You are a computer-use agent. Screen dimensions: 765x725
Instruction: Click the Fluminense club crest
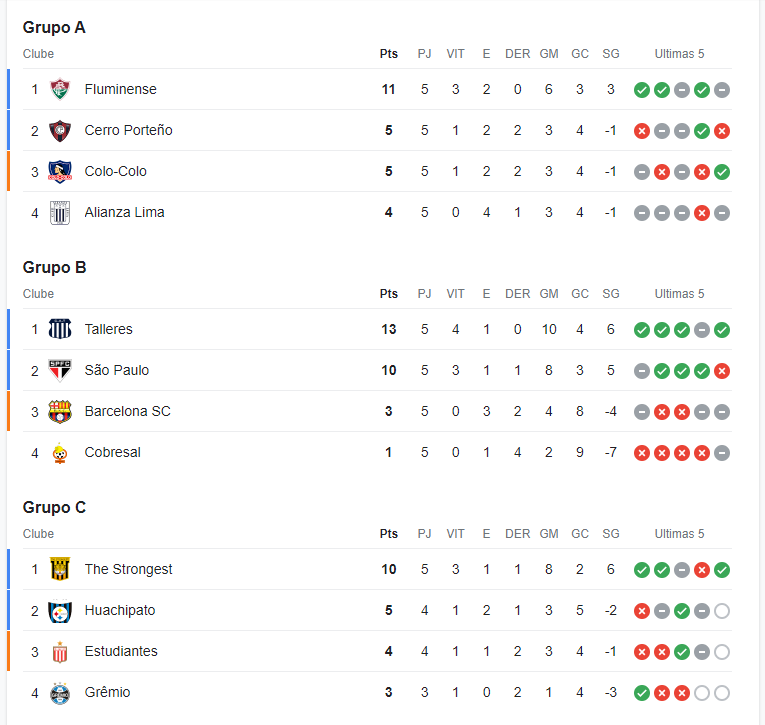click(60, 89)
